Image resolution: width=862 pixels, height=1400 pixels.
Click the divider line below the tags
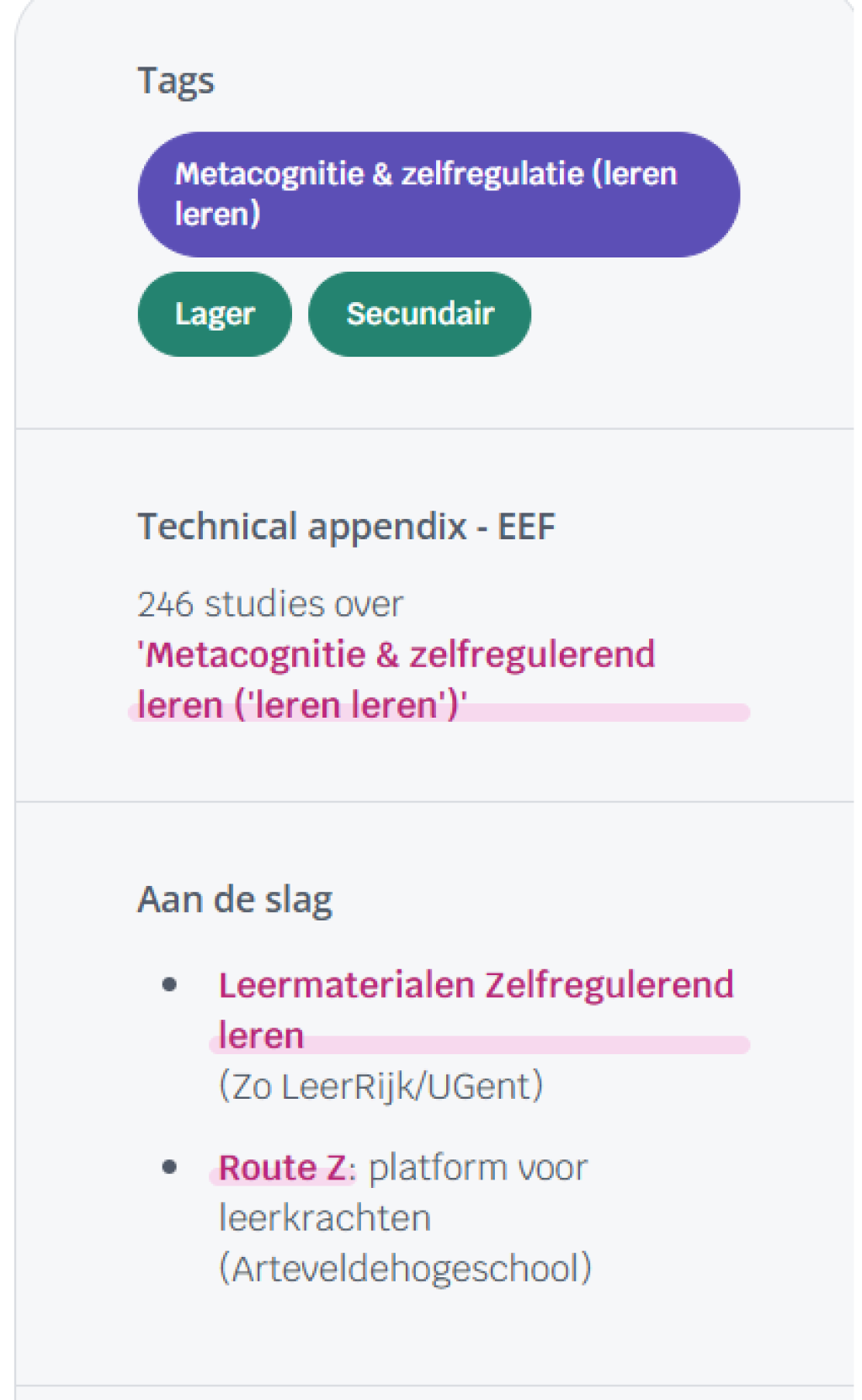point(434,429)
